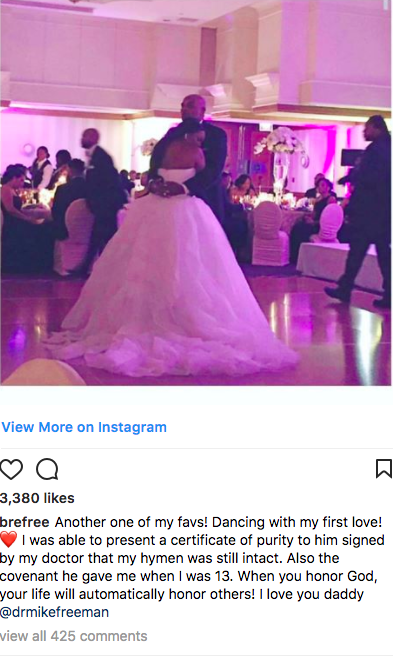The image size is (393, 659).
Task: Click the tall white floral centerpiece in photo
Action: tap(281, 160)
